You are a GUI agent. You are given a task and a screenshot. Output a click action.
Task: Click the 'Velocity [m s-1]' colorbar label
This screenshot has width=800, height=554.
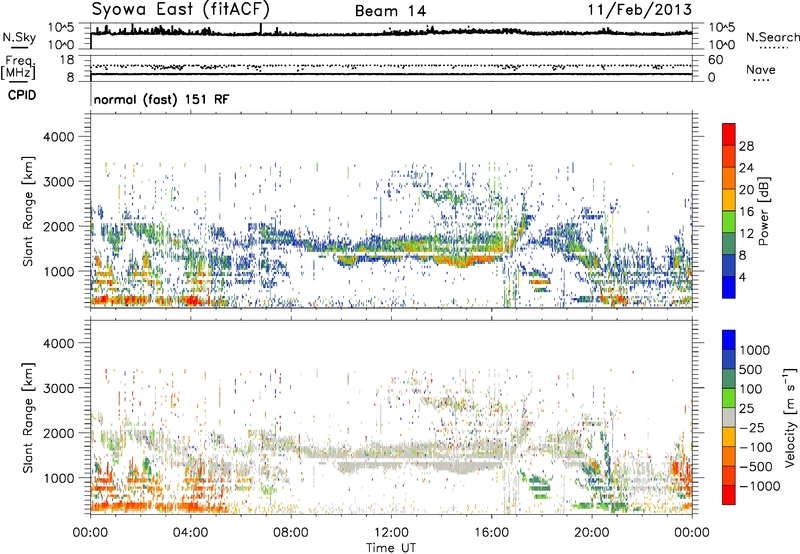[790, 417]
